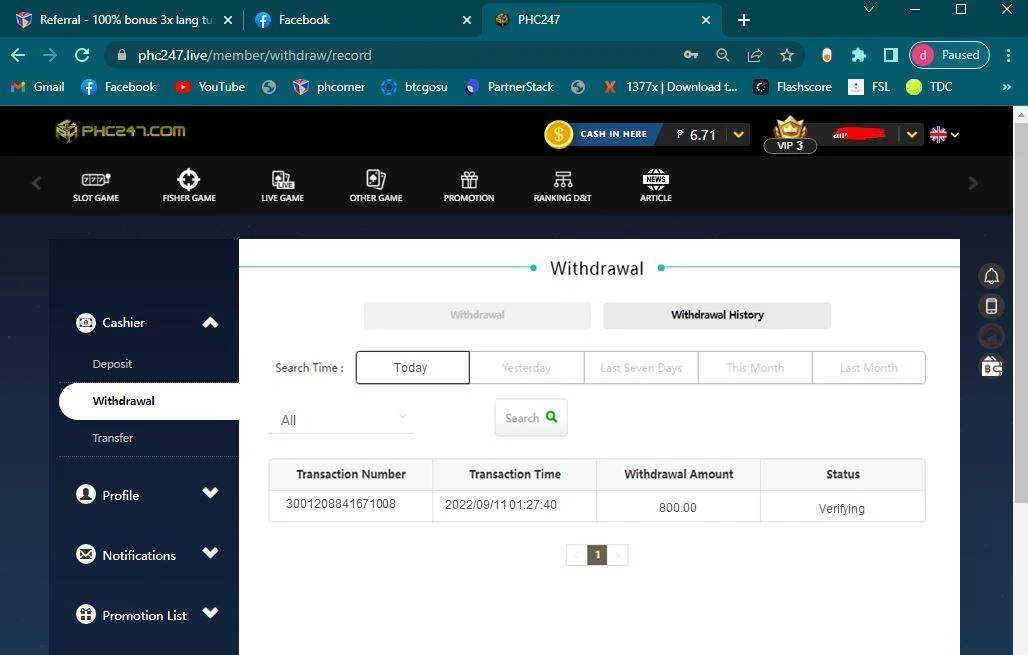Click the Paused profile button
Viewport: 1028px width, 655px height.
949,55
